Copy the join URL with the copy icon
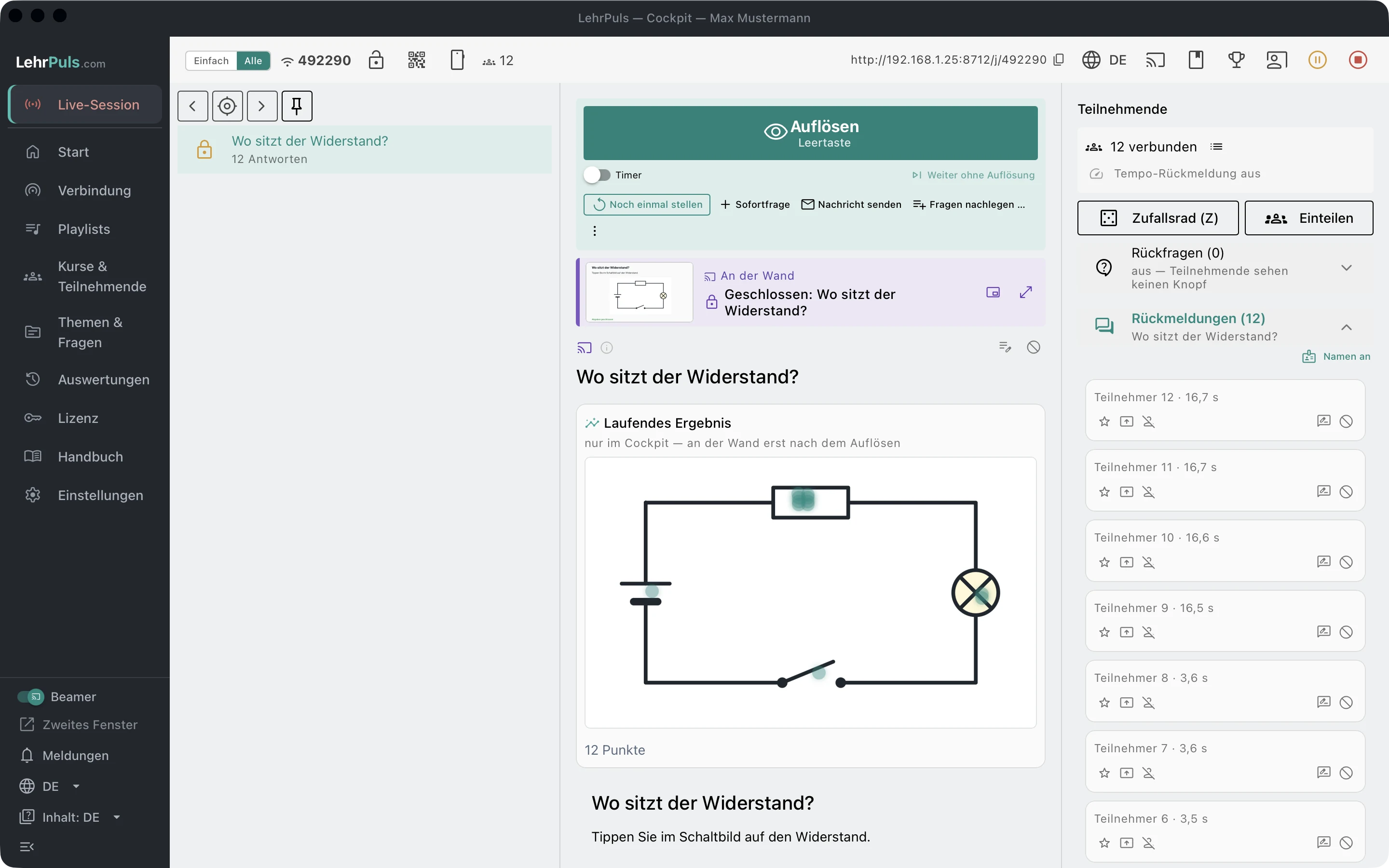Screen dimensions: 1389x868 [x=1059, y=60]
